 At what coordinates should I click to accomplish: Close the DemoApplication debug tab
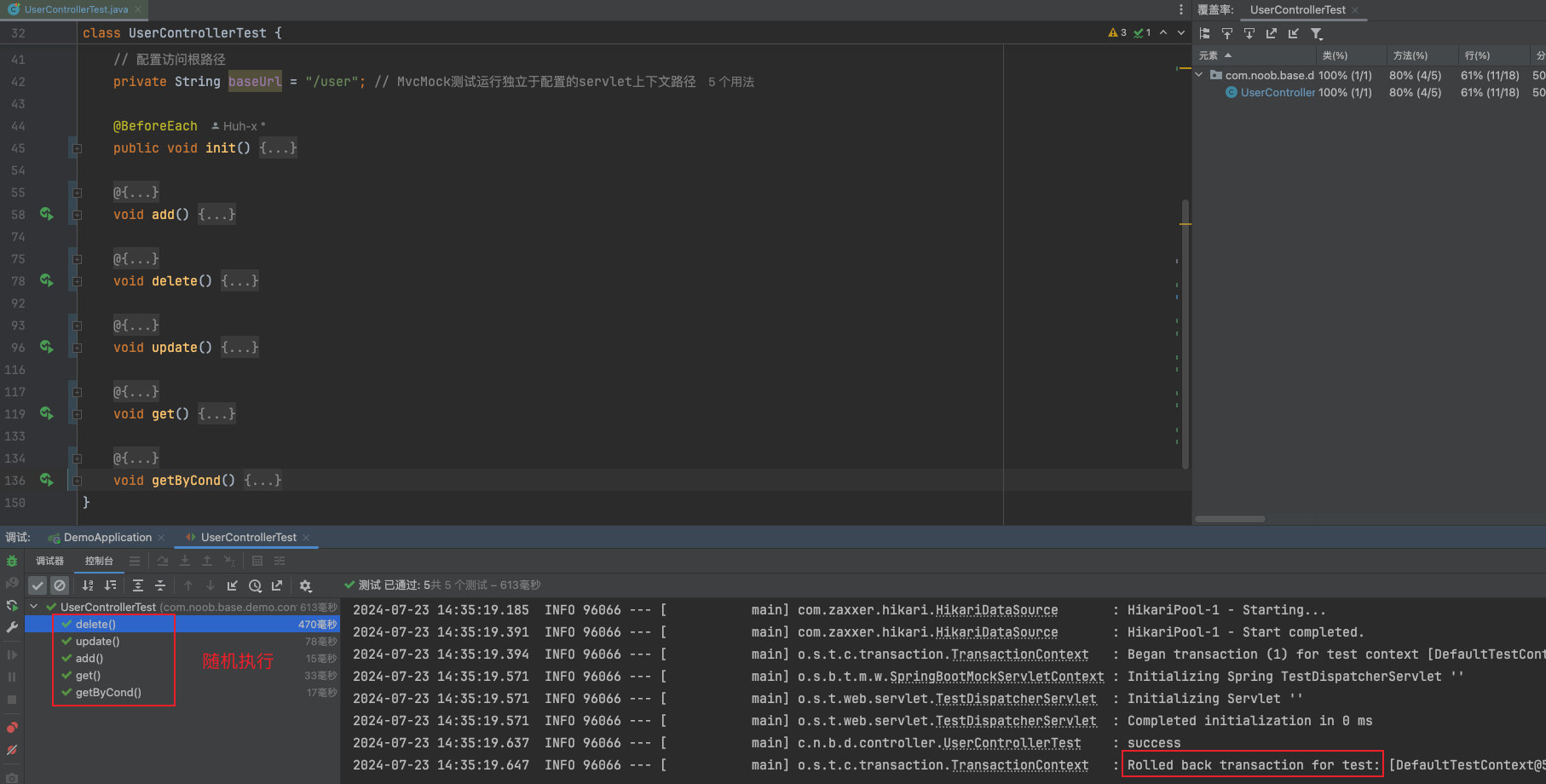pyautogui.click(x=161, y=538)
